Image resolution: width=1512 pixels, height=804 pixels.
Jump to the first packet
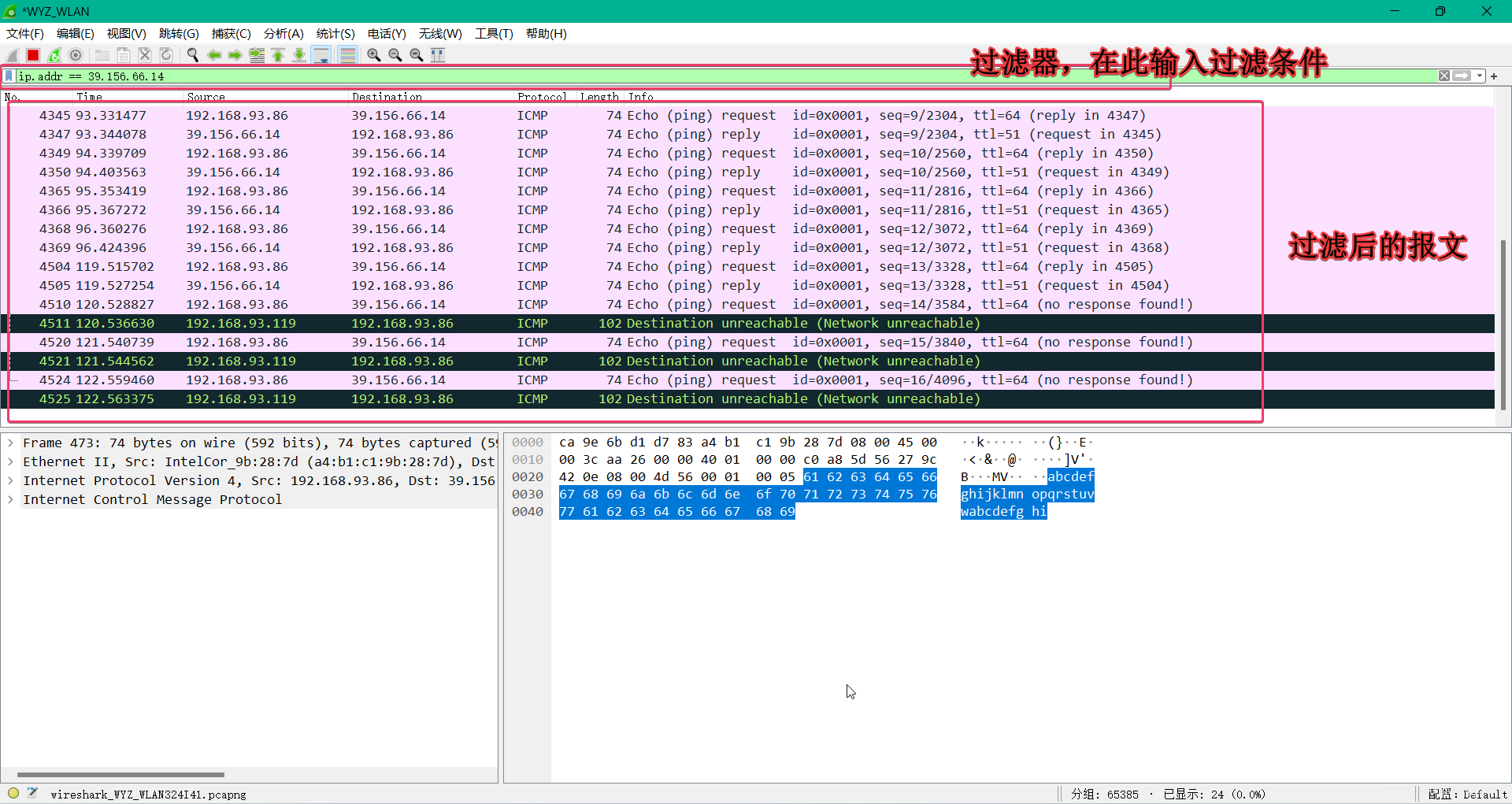(x=278, y=55)
